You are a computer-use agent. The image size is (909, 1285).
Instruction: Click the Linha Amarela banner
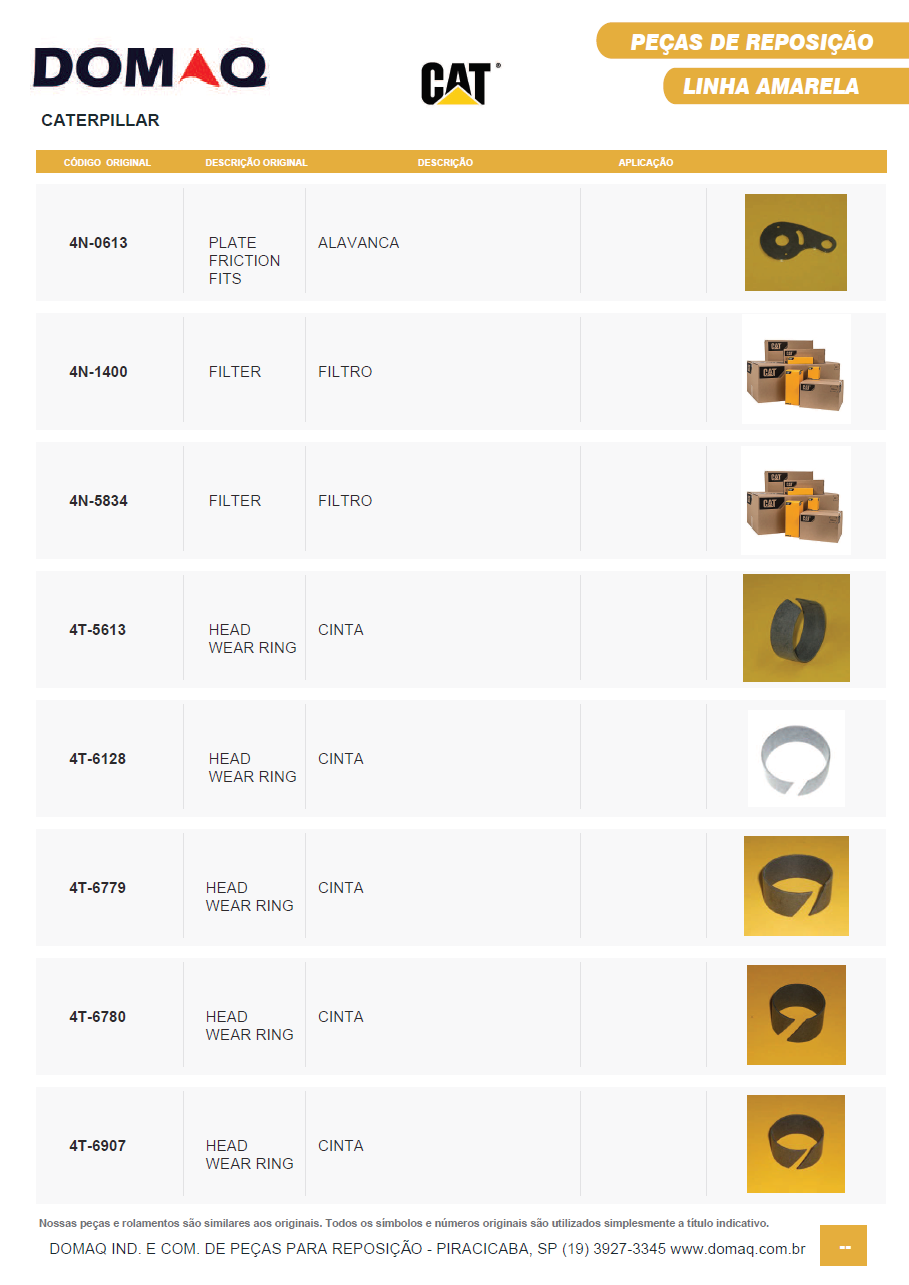(771, 87)
